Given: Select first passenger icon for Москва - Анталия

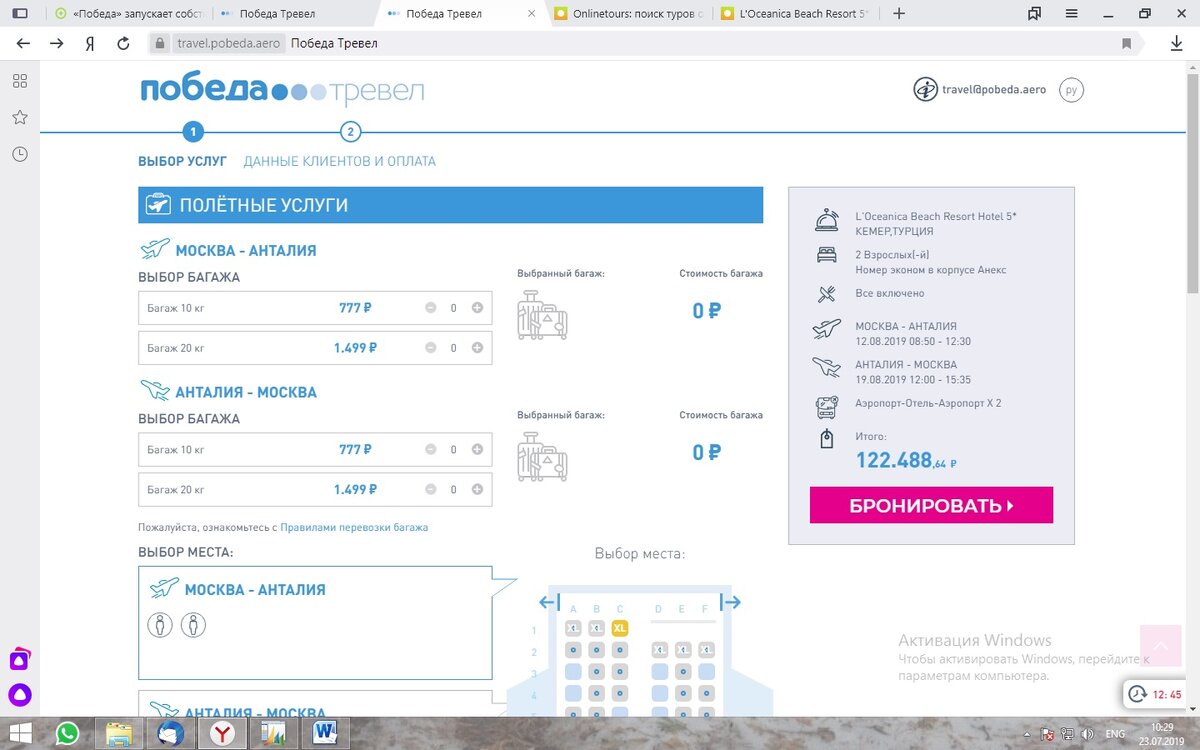Looking at the screenshot, I should (x=160, y=626).
